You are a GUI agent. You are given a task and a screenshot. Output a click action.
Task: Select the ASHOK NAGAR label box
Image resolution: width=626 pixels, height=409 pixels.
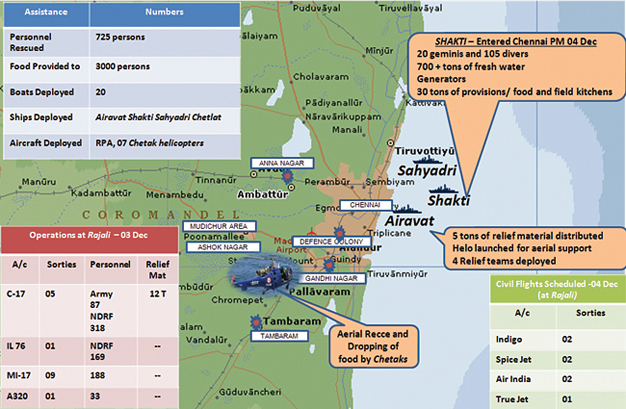[x=223, y=247]
